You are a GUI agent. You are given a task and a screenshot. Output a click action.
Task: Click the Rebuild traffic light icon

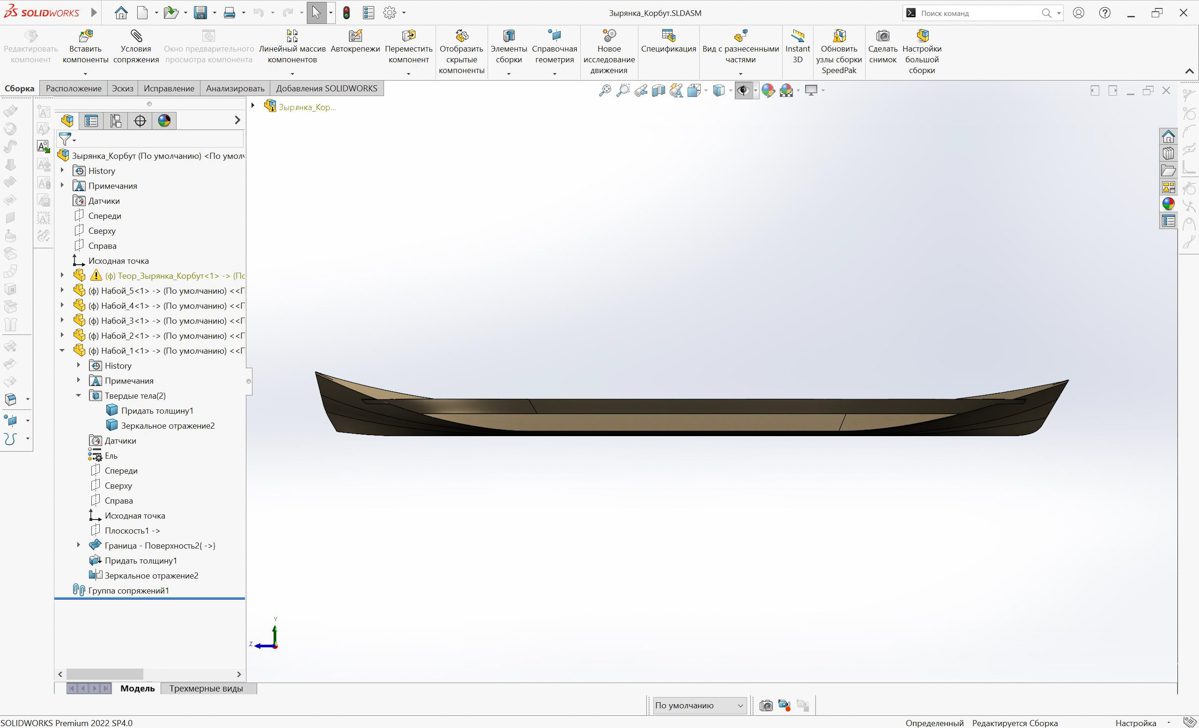(346, 13)
